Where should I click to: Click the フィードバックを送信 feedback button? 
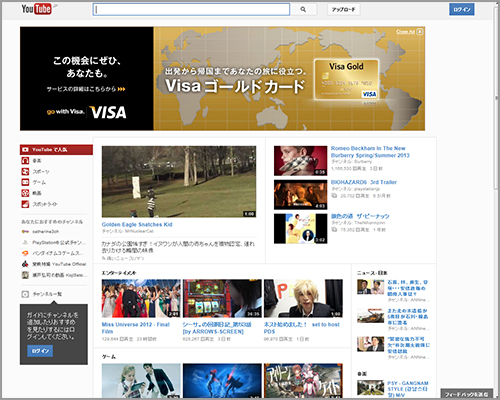466,394
